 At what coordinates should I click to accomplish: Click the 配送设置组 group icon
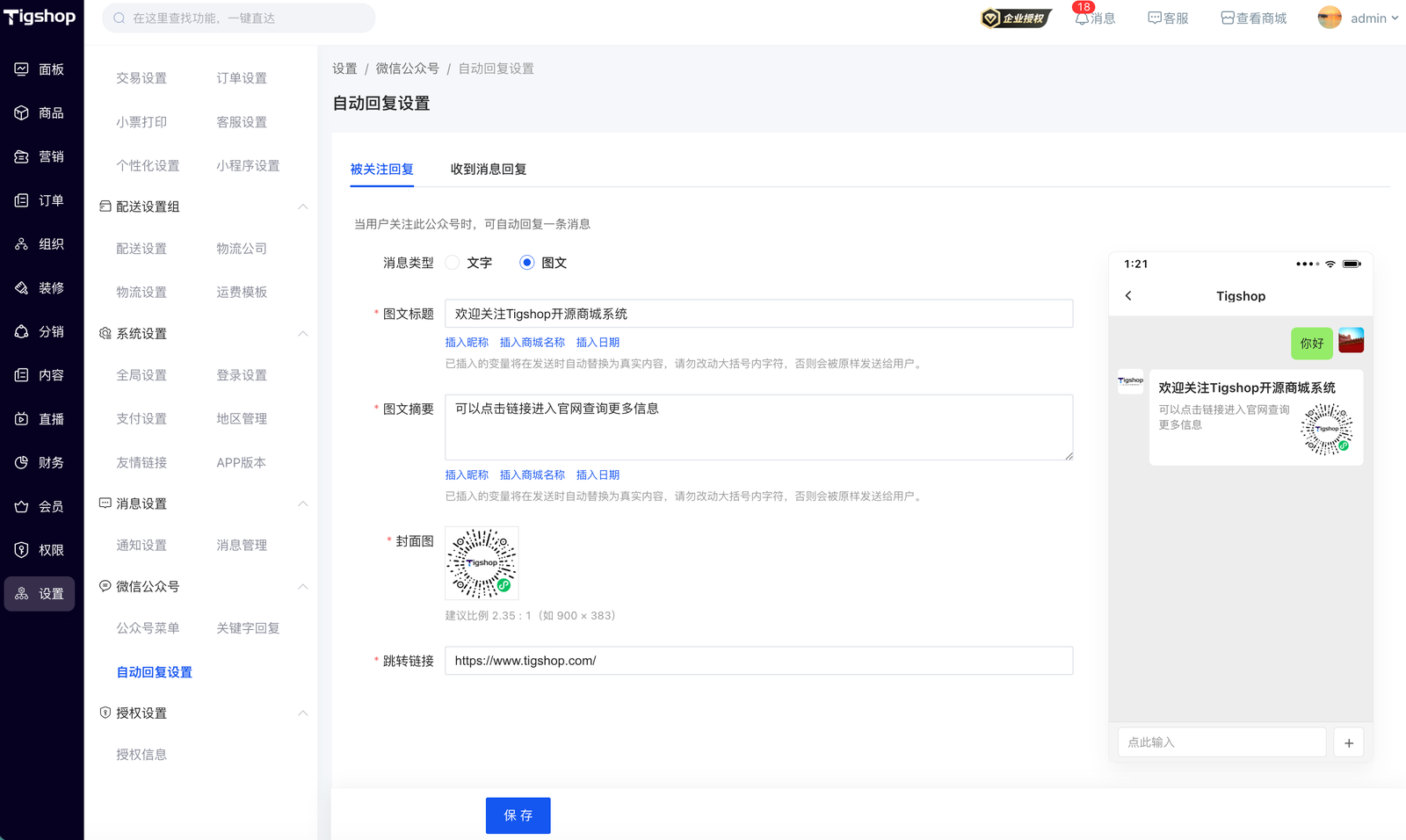click(105, 206)
